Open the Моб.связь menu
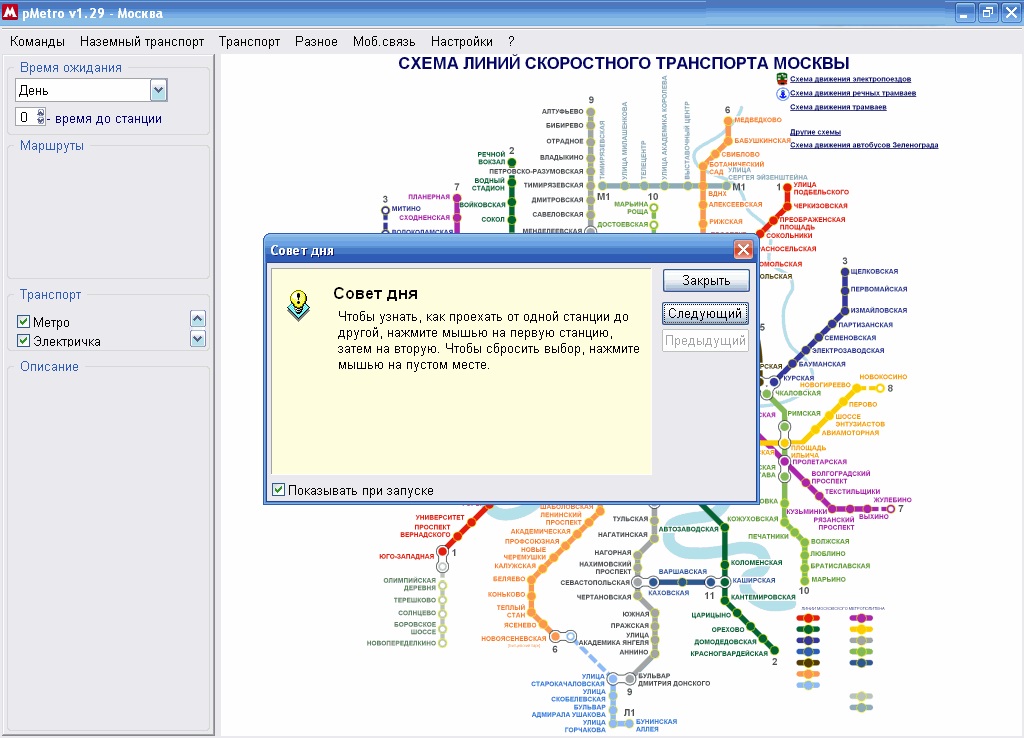This screenshot has width=1024, height=738. (x=384, y=42)
